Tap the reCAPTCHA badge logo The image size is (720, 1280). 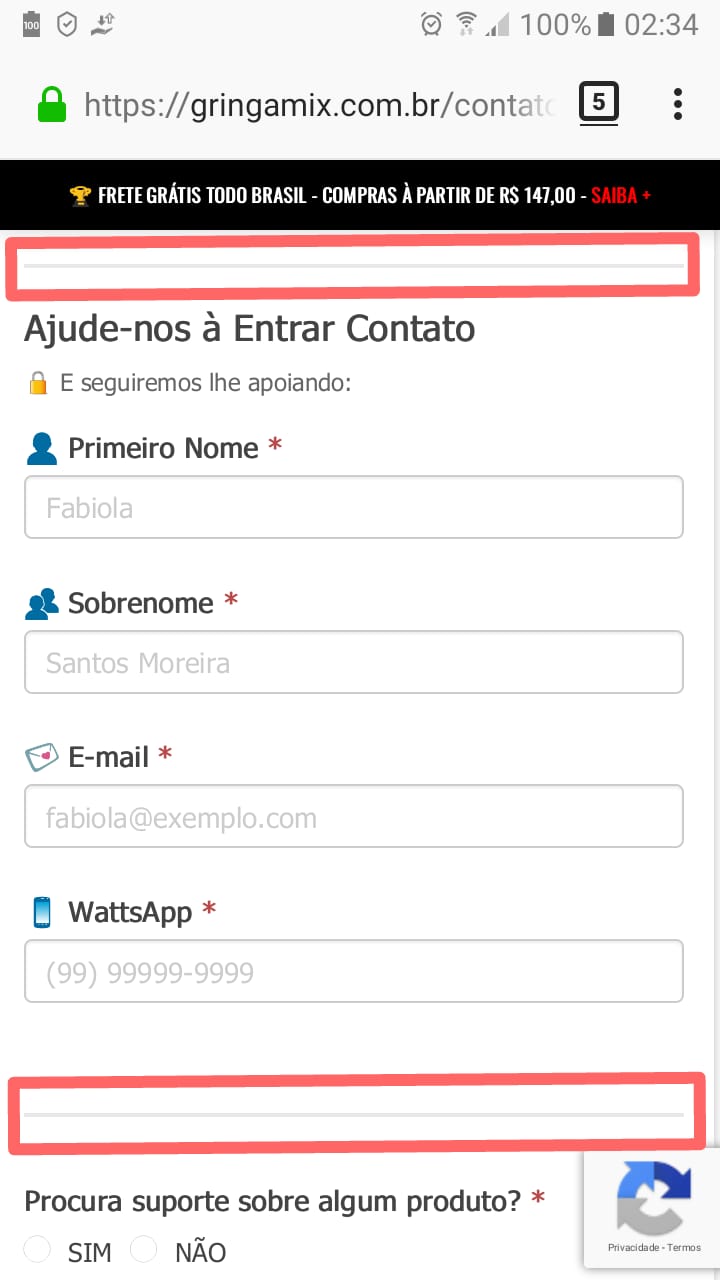(654, 1197)
